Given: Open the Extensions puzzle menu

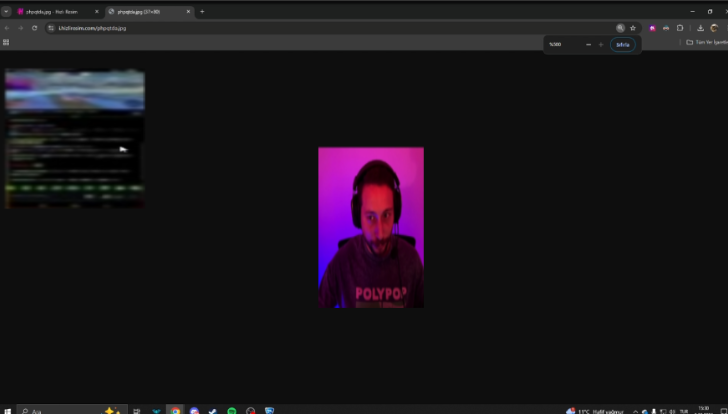Looking at the screenshot, I should 680,28.
